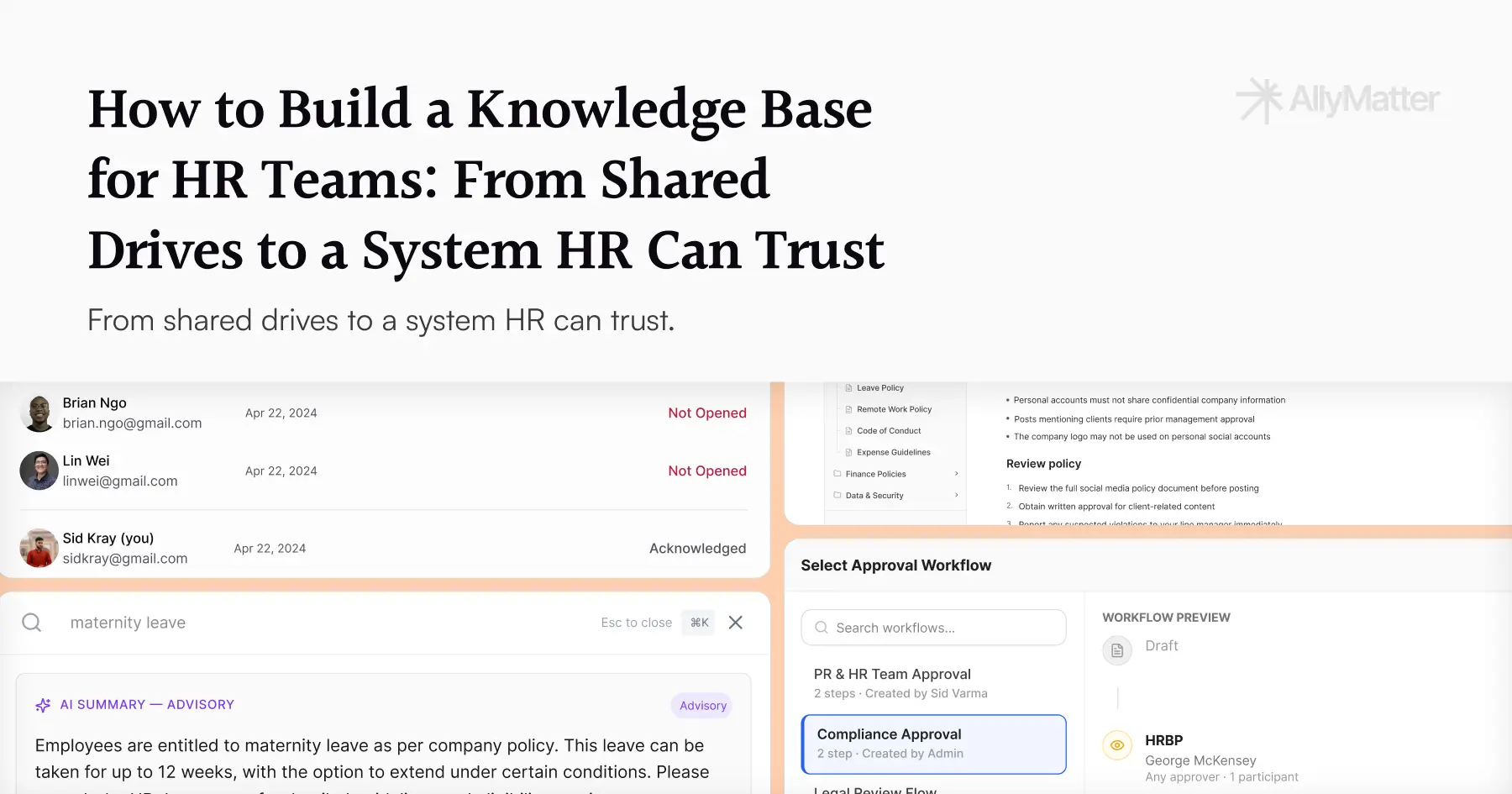Viewport: 1512px width, 794px height.
Task: Click the AI SUMMARY — ADVISORY label
Action: pyautogui.click(x=147, y=705)
